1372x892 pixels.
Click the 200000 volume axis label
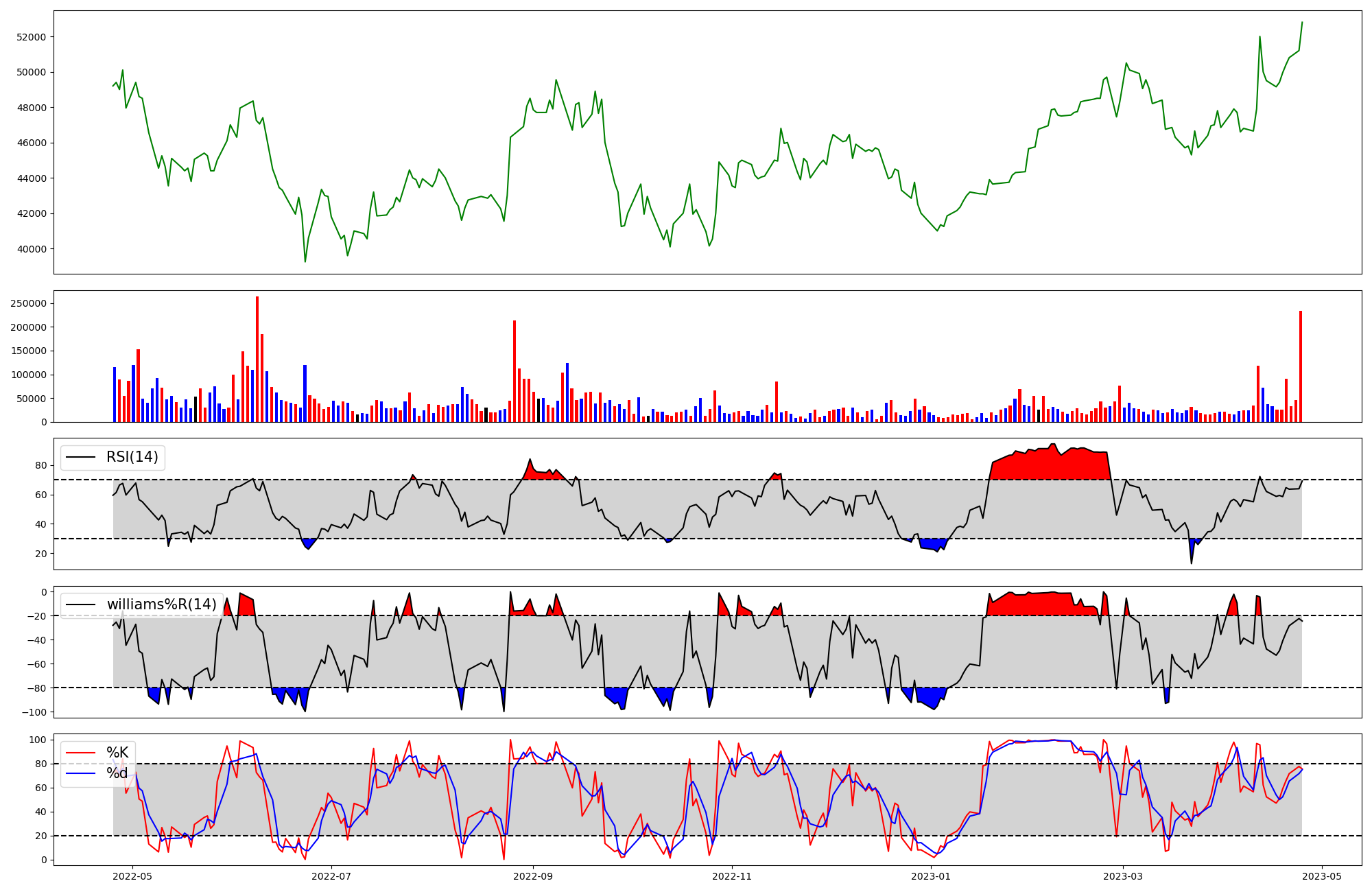coord(29,327)
